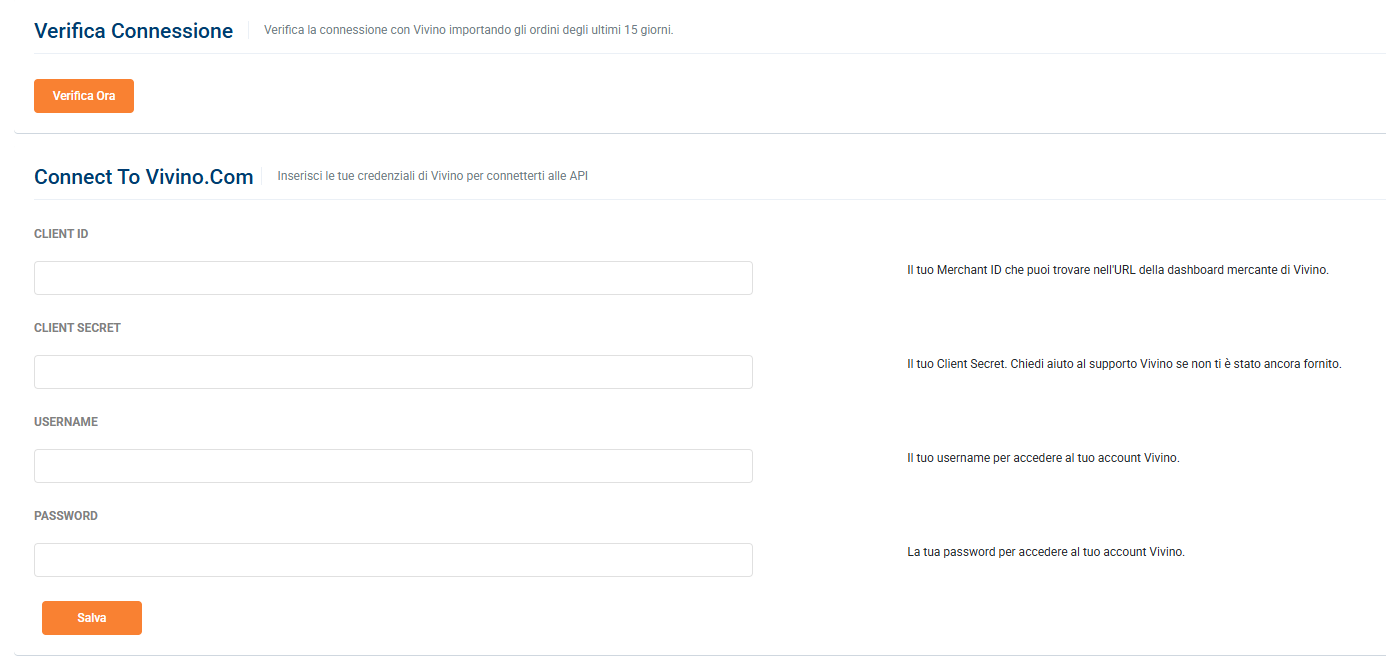Click the CLIENT SECRET field label
The height and width of the screenshot is (670, 1386).
[x=77, y=328]
